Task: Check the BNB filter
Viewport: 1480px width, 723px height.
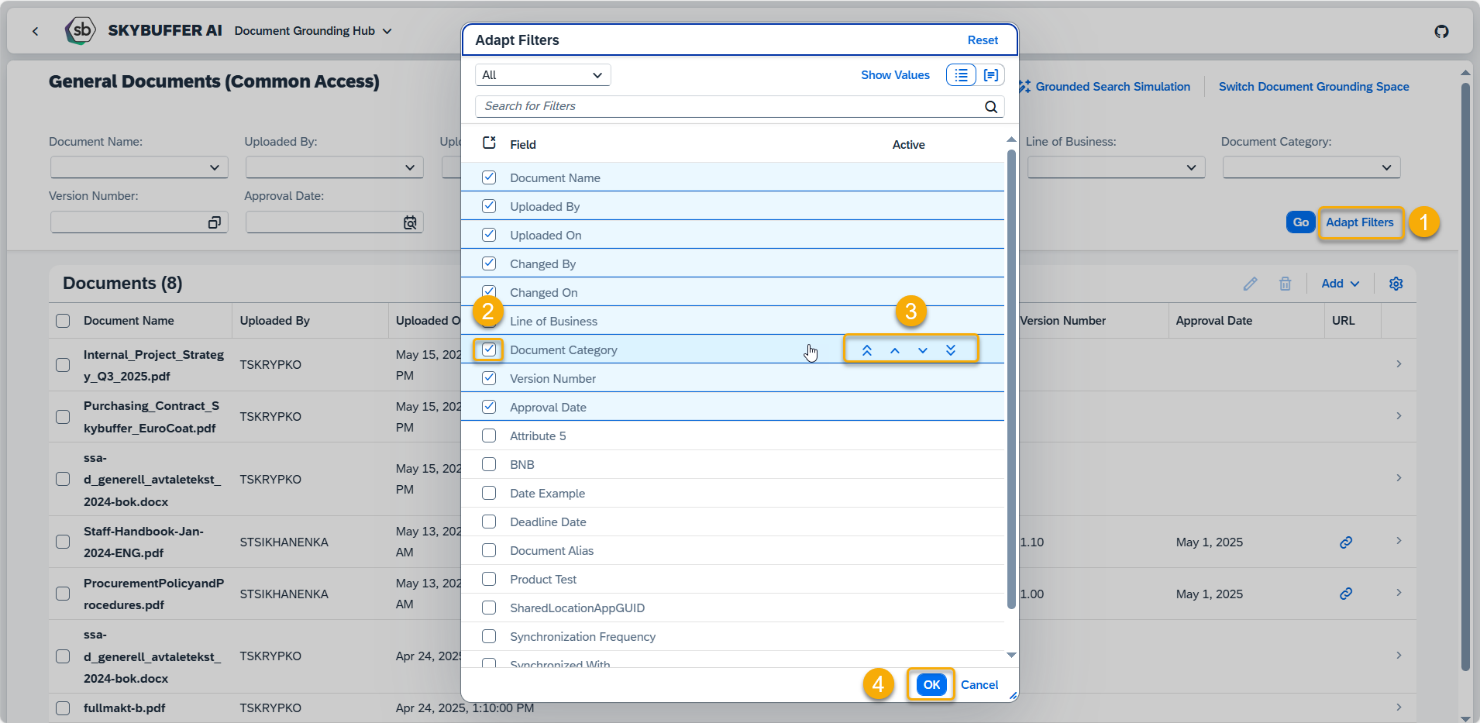Action: click(x=489, y=465)
